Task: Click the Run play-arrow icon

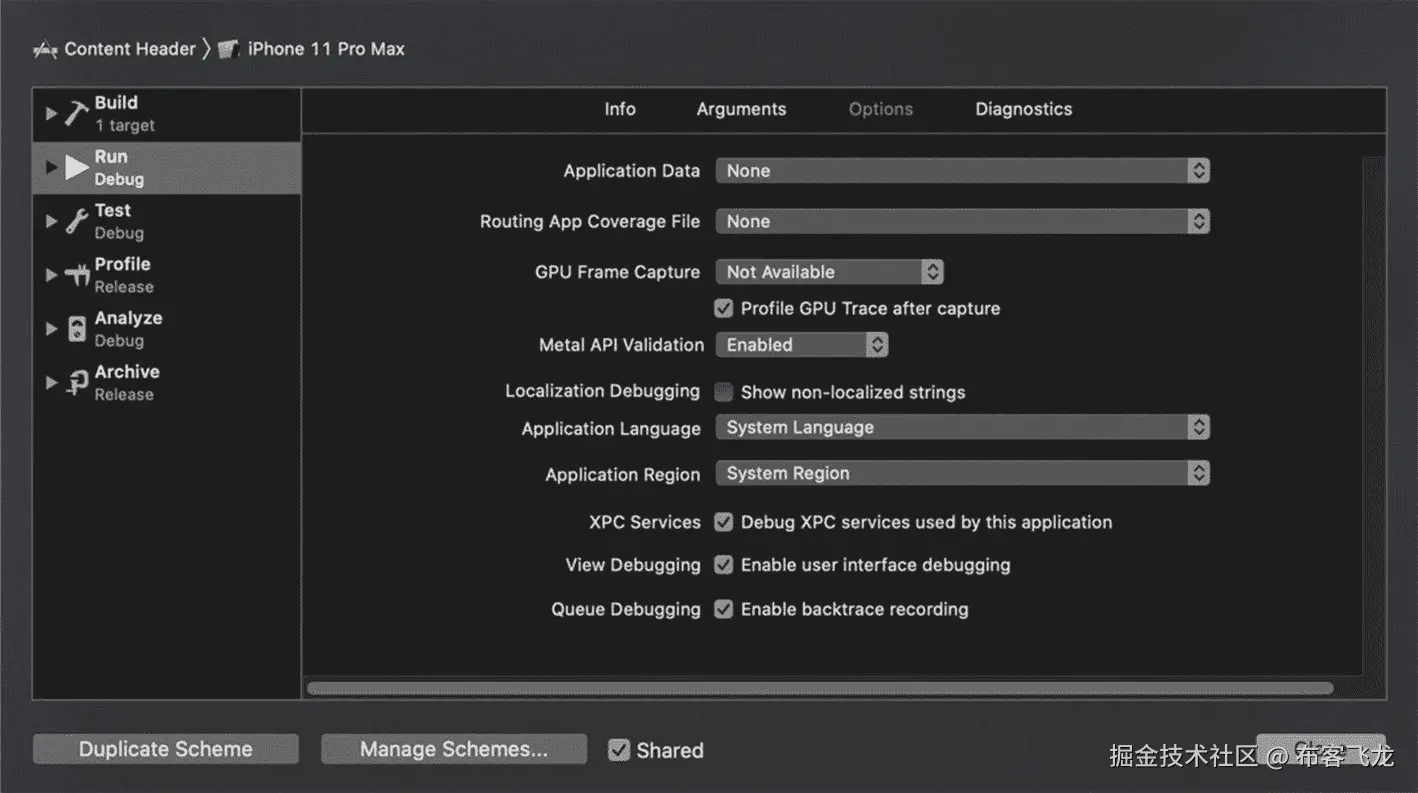Action: pyautogui.click(x=77, y=167)
